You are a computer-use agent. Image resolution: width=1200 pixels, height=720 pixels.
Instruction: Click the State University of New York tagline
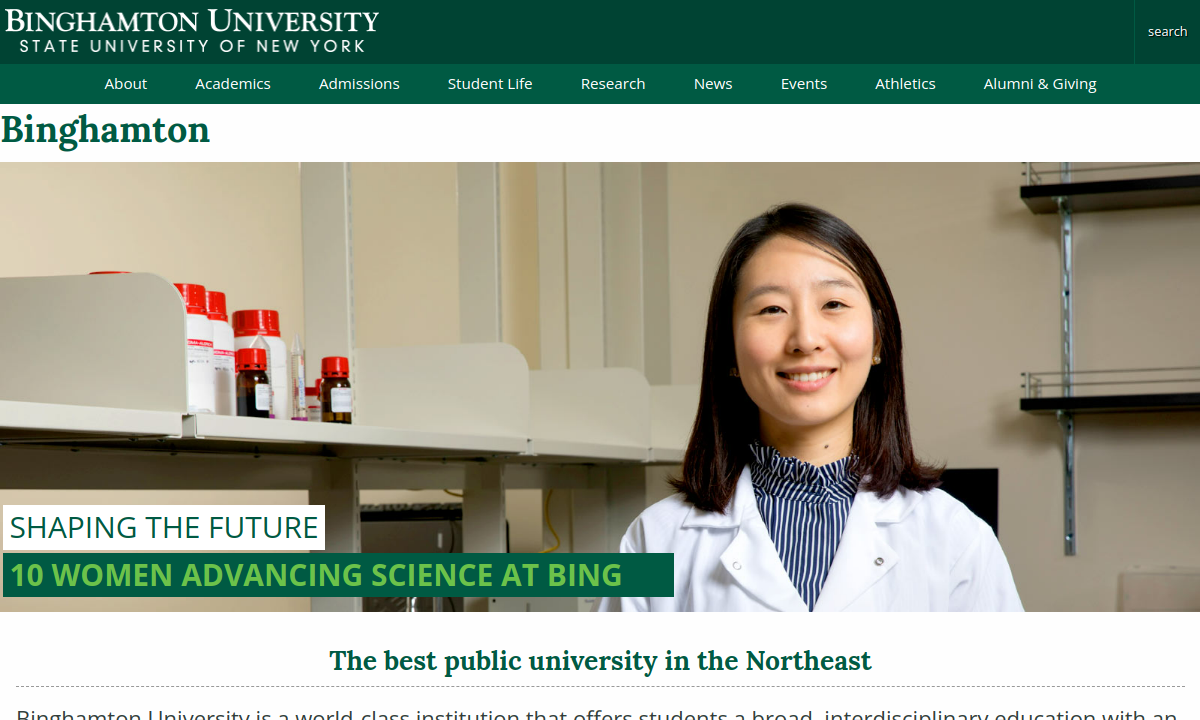[192, 46]
